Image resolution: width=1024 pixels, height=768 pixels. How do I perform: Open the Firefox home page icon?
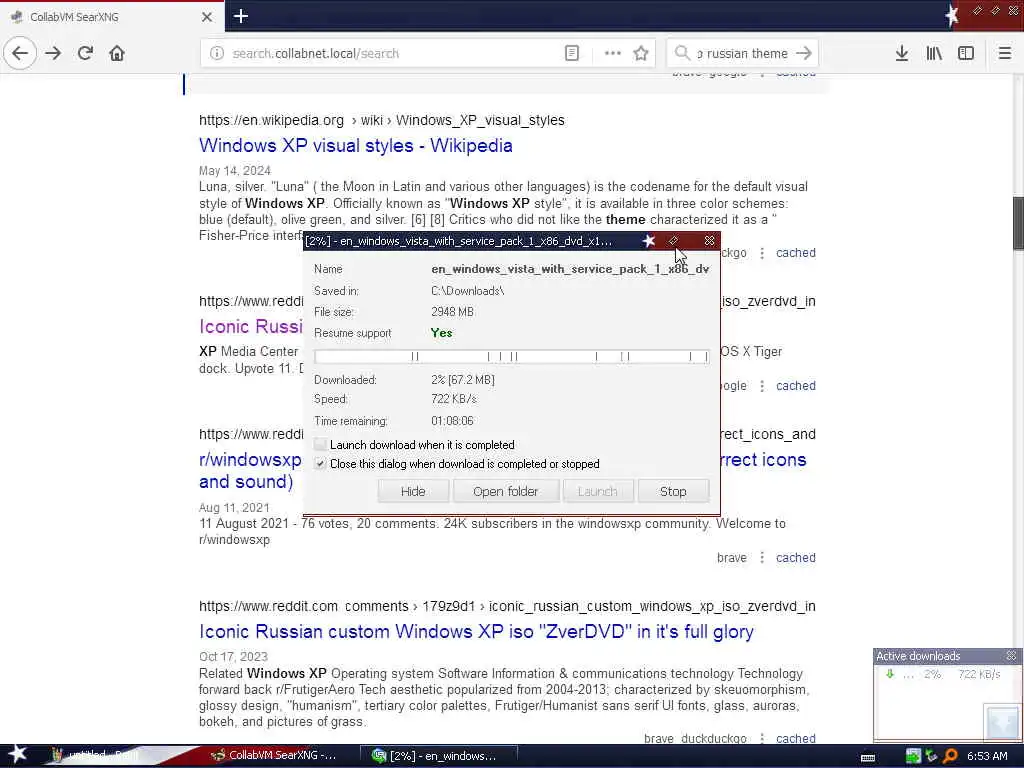coord(117,53)
